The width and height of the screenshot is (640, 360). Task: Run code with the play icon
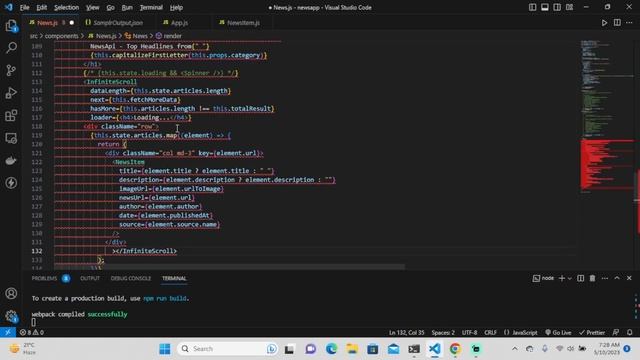point(604,23)
